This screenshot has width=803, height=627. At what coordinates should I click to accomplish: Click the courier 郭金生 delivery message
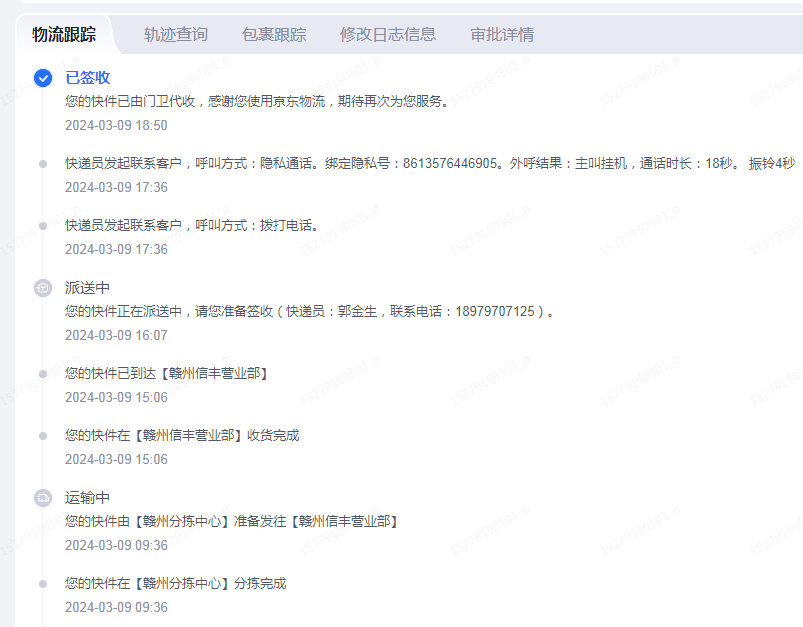309,311
